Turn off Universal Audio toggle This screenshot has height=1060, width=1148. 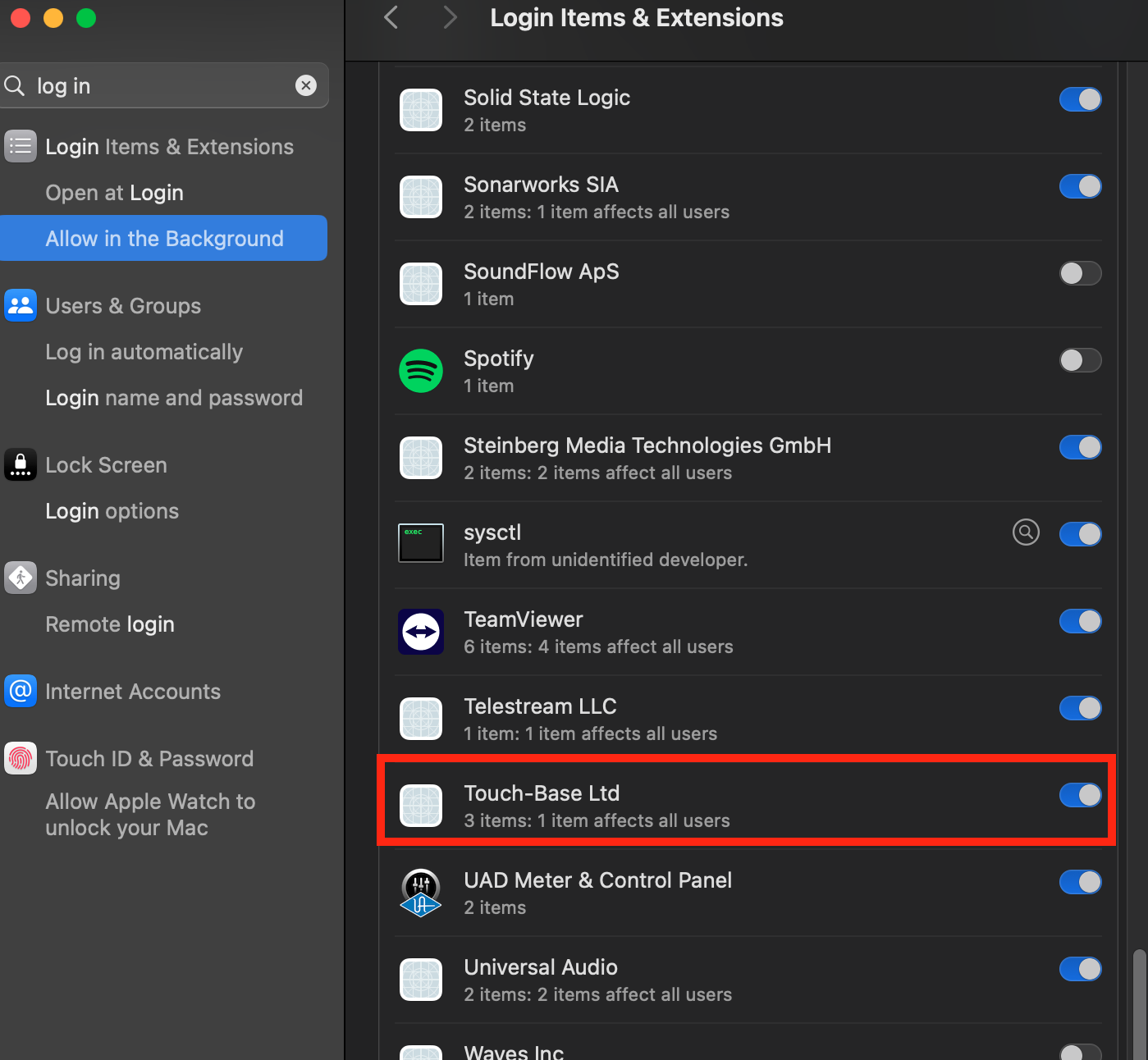pos(1080,969)
